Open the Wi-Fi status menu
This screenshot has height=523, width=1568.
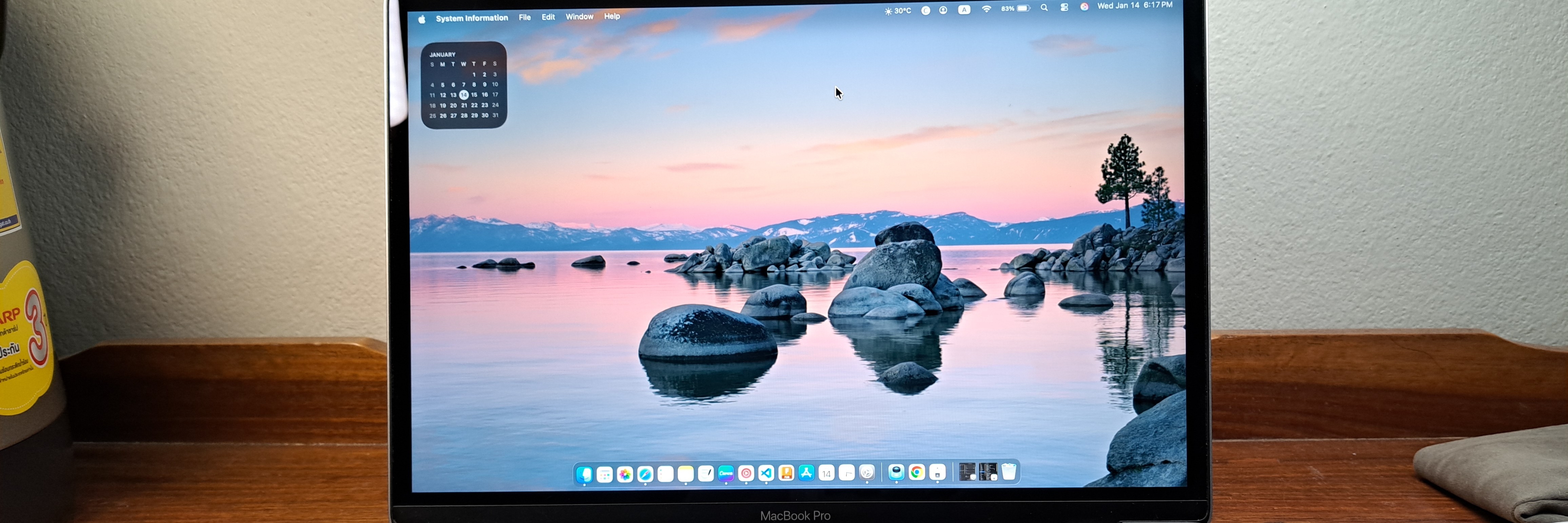987,9
